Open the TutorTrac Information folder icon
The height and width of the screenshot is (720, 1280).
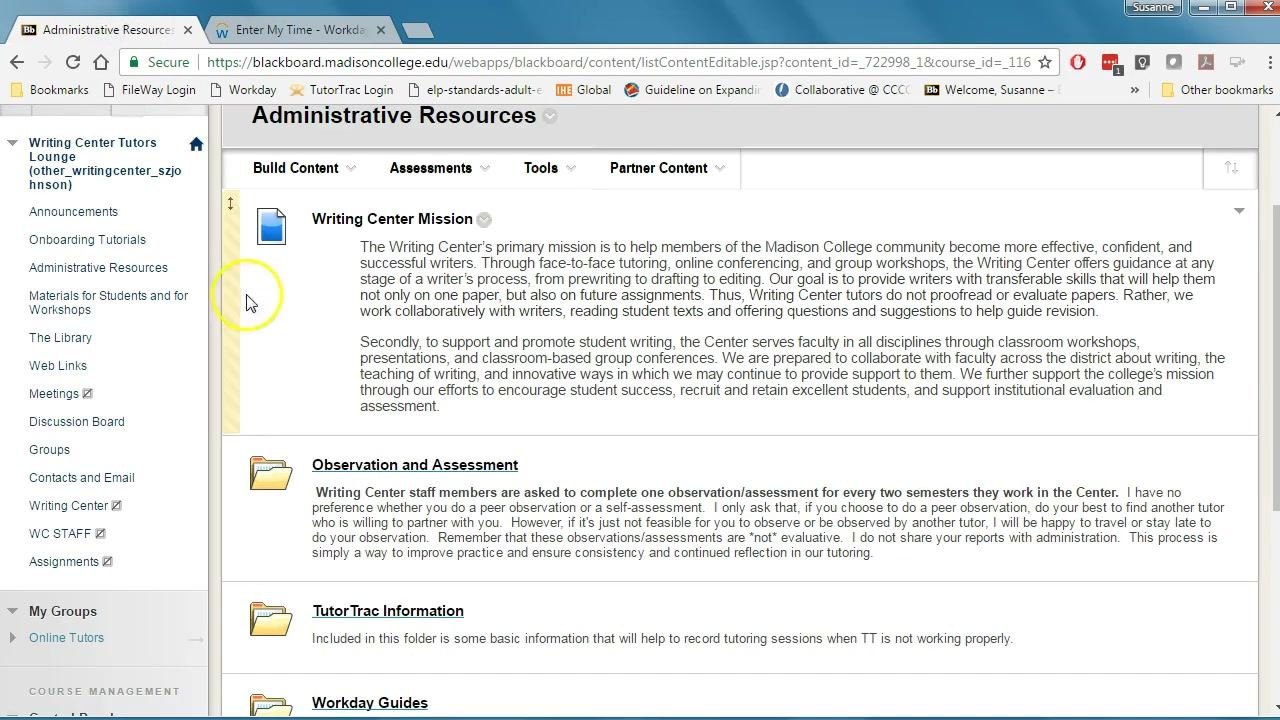pyautogui.click(x=271, y=618)
